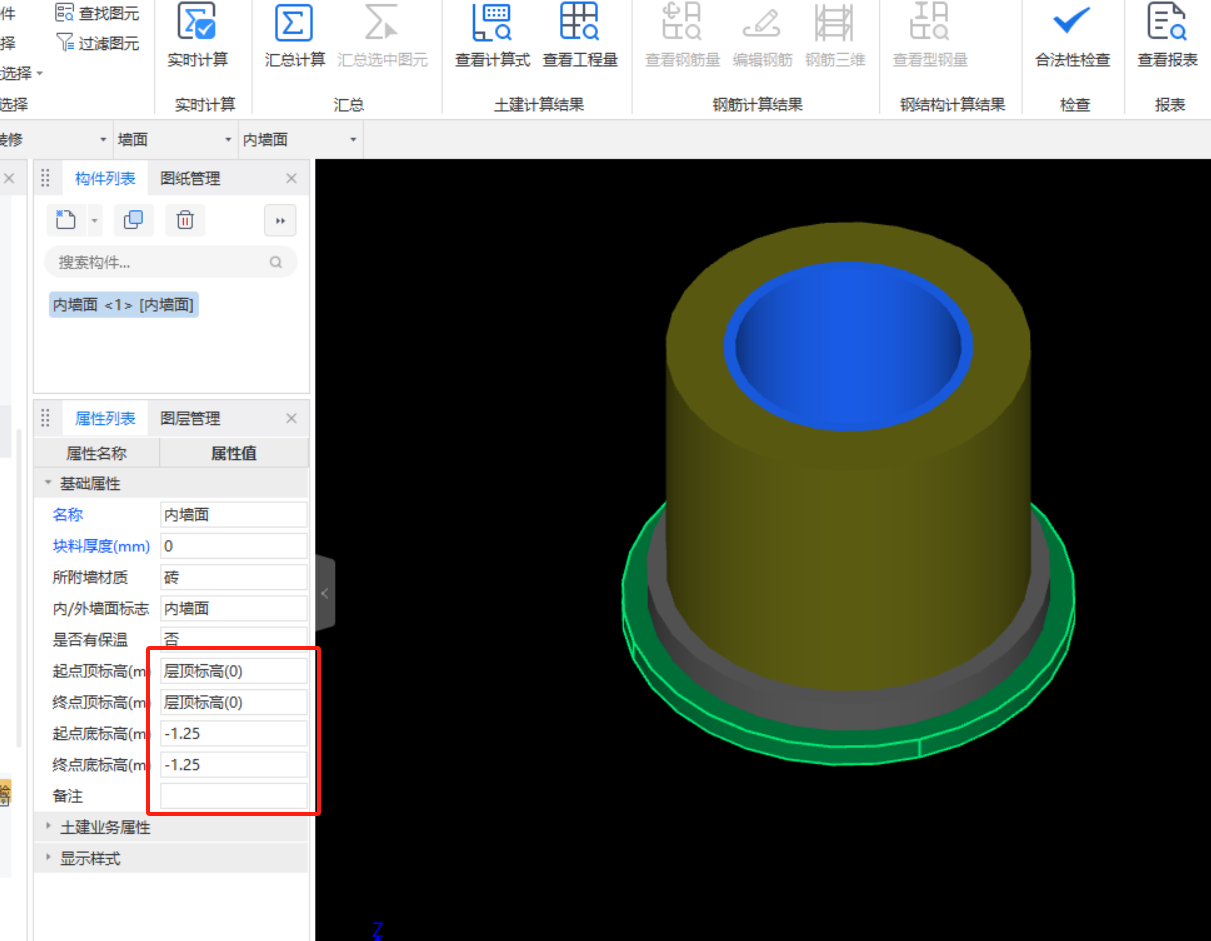
Task: Edit 块料厚度 value 0
Action: [x=234, y=546]
